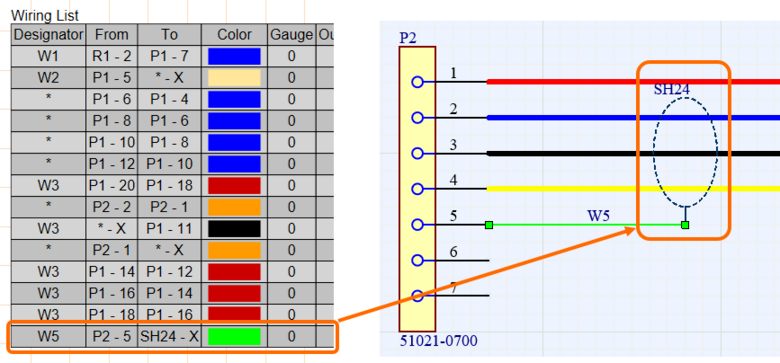
Task: Click the P1 - 16 From cell
Action: [112, 293]
